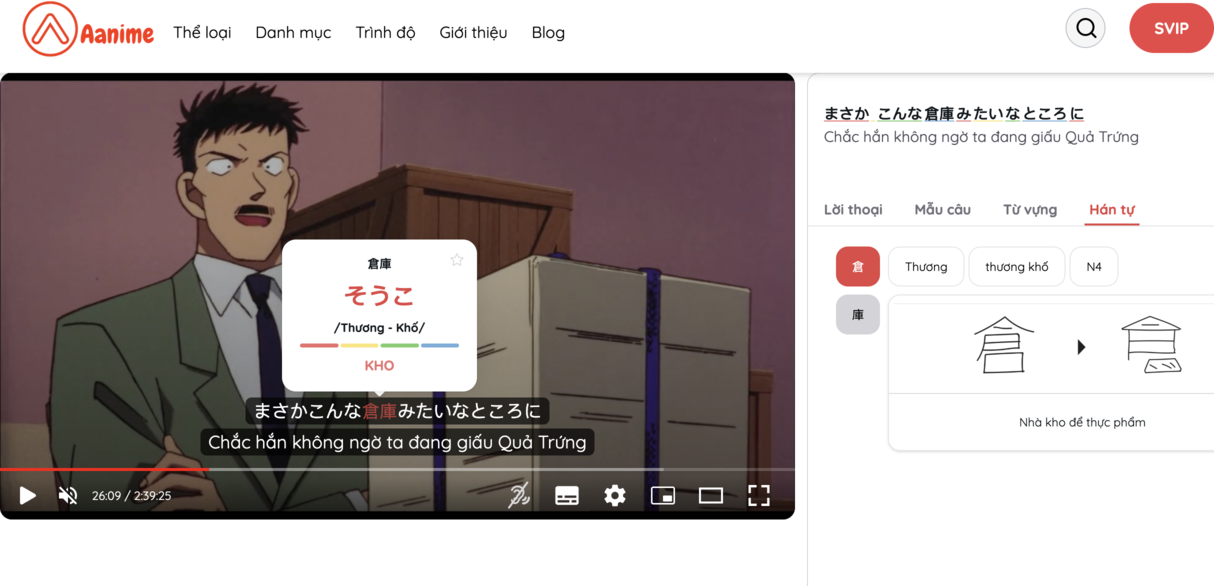Switch to the Từ vựng tab

(1030, 209)
